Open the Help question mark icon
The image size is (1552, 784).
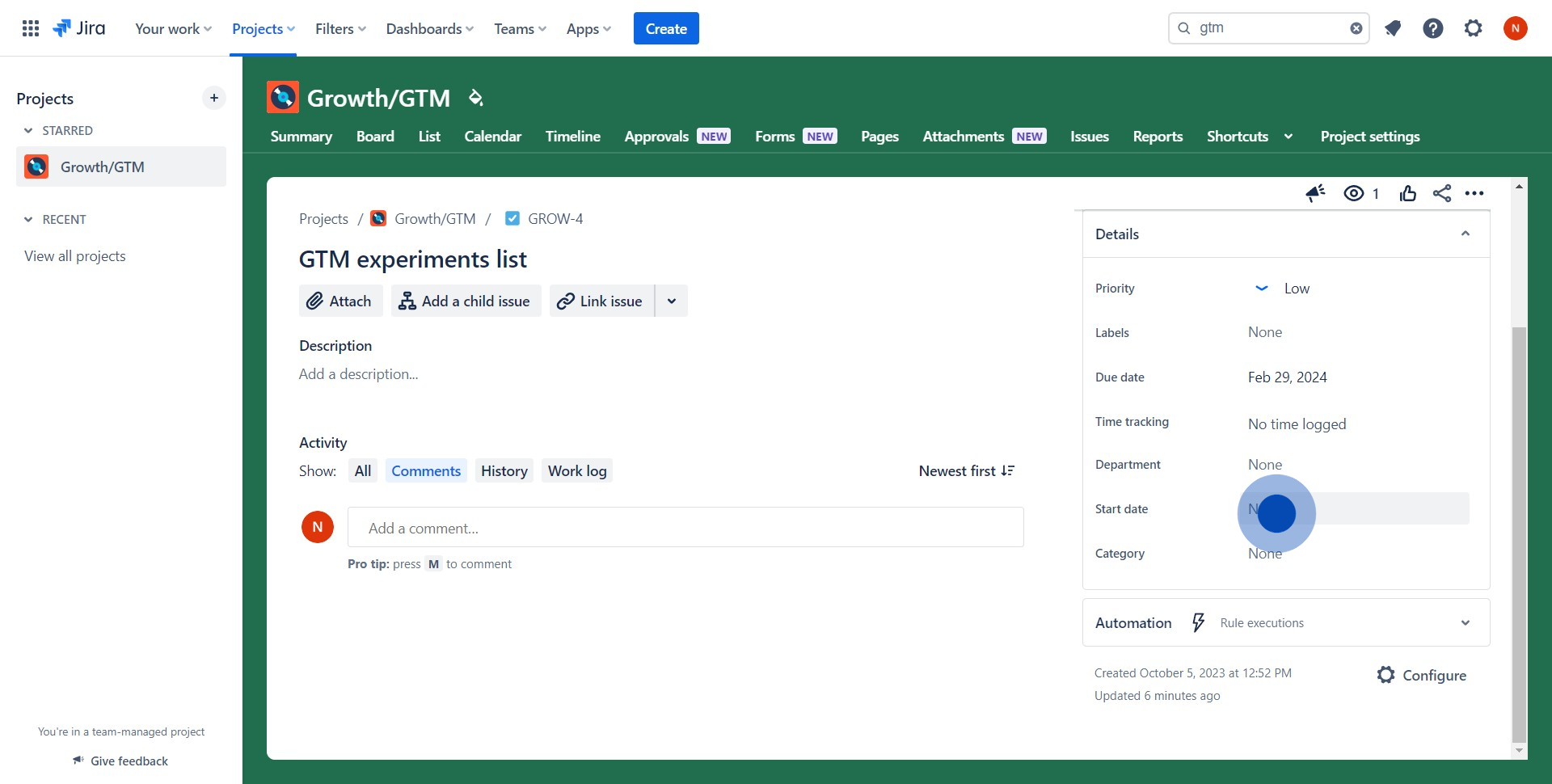[1433, 28]
